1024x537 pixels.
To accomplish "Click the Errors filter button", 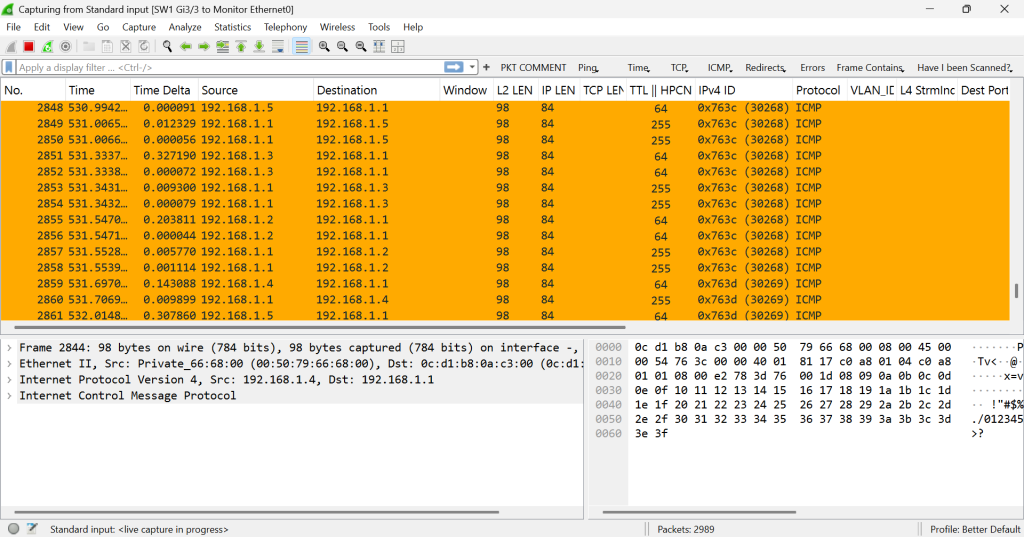I will point(812,68).
